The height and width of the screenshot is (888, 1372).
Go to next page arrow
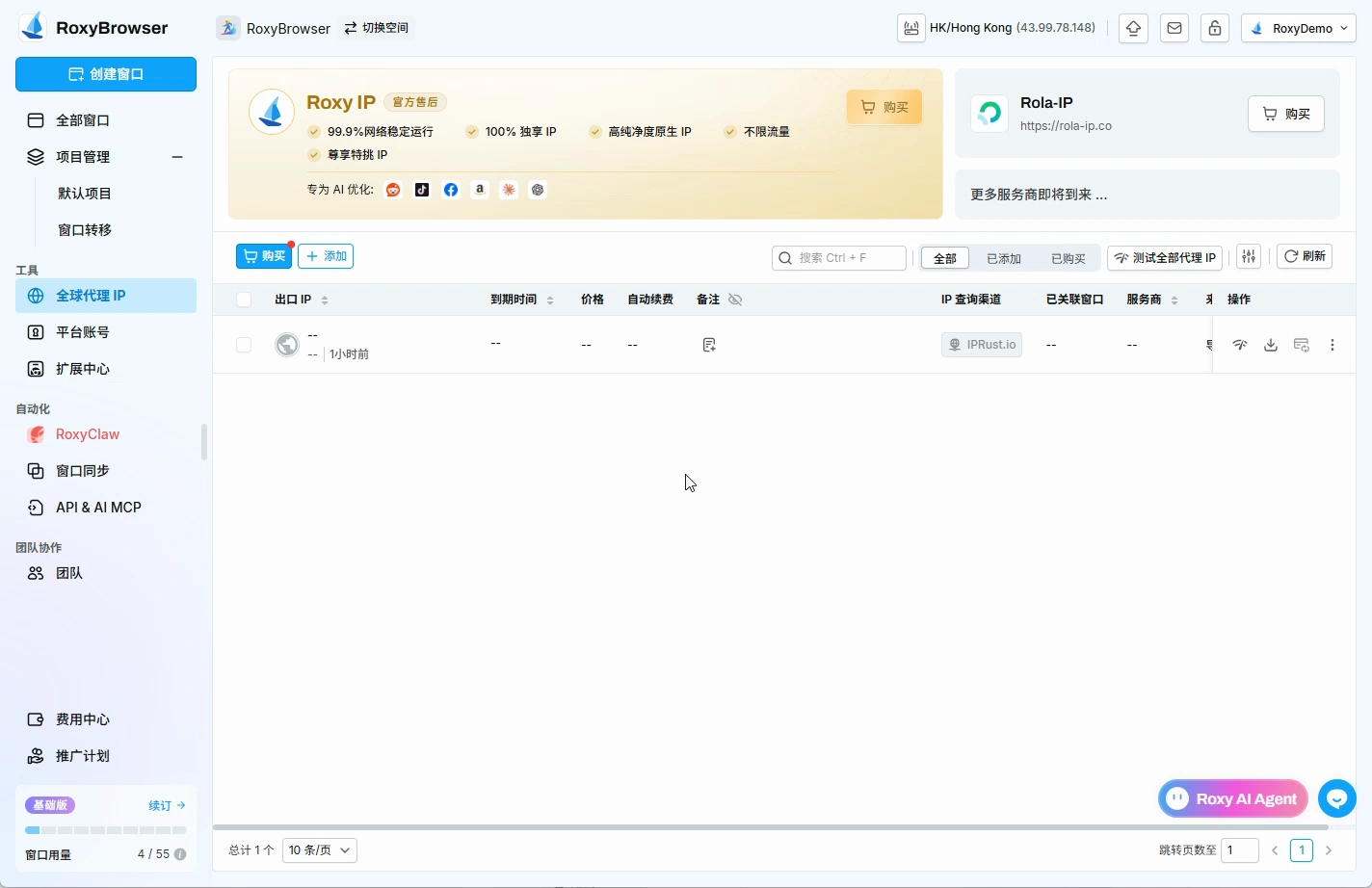pos(1329,850)
